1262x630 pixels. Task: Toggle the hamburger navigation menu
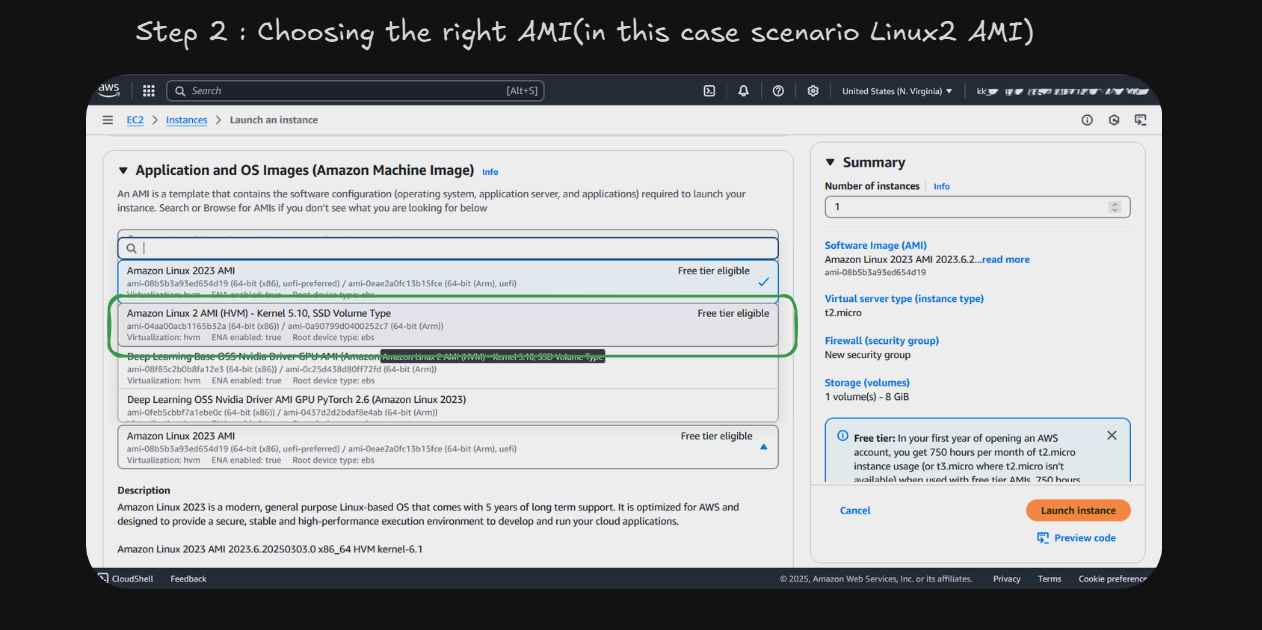click(x=108, y=120)
